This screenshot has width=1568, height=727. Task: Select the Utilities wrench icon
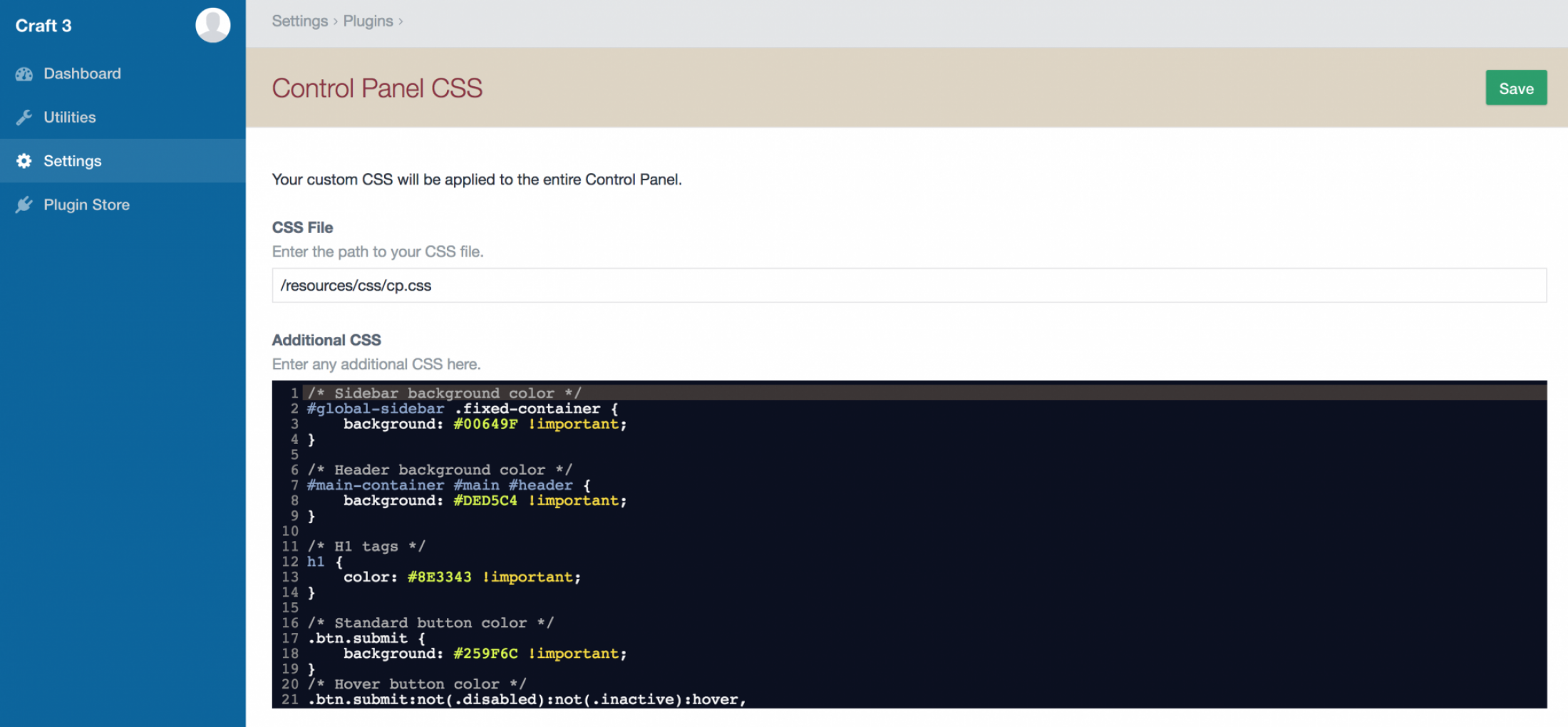pyautogui.click(x=25, y=117)
